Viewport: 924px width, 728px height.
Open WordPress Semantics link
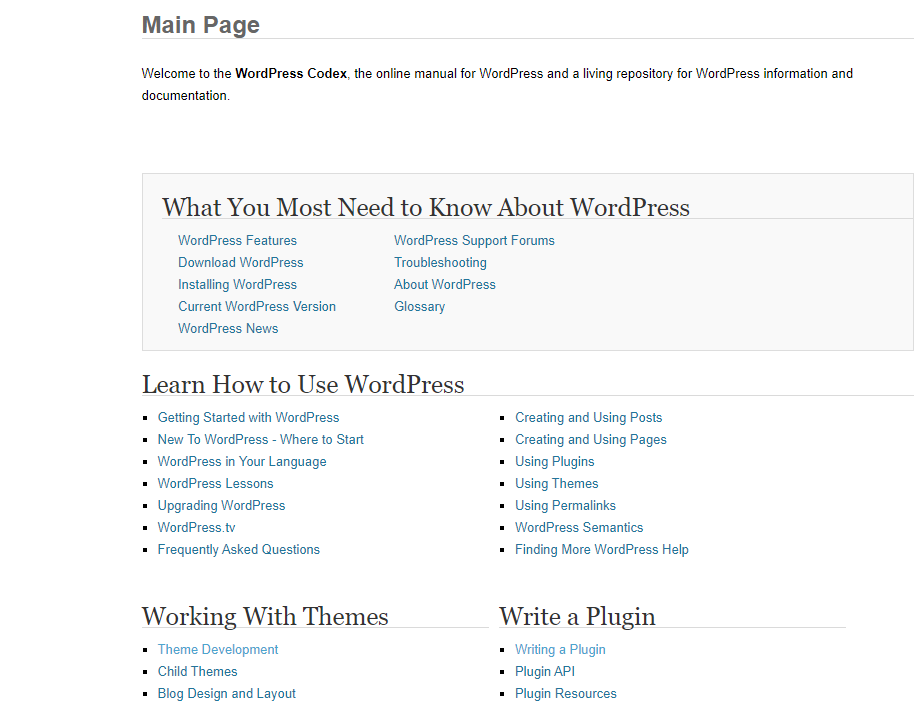point(579,528)
